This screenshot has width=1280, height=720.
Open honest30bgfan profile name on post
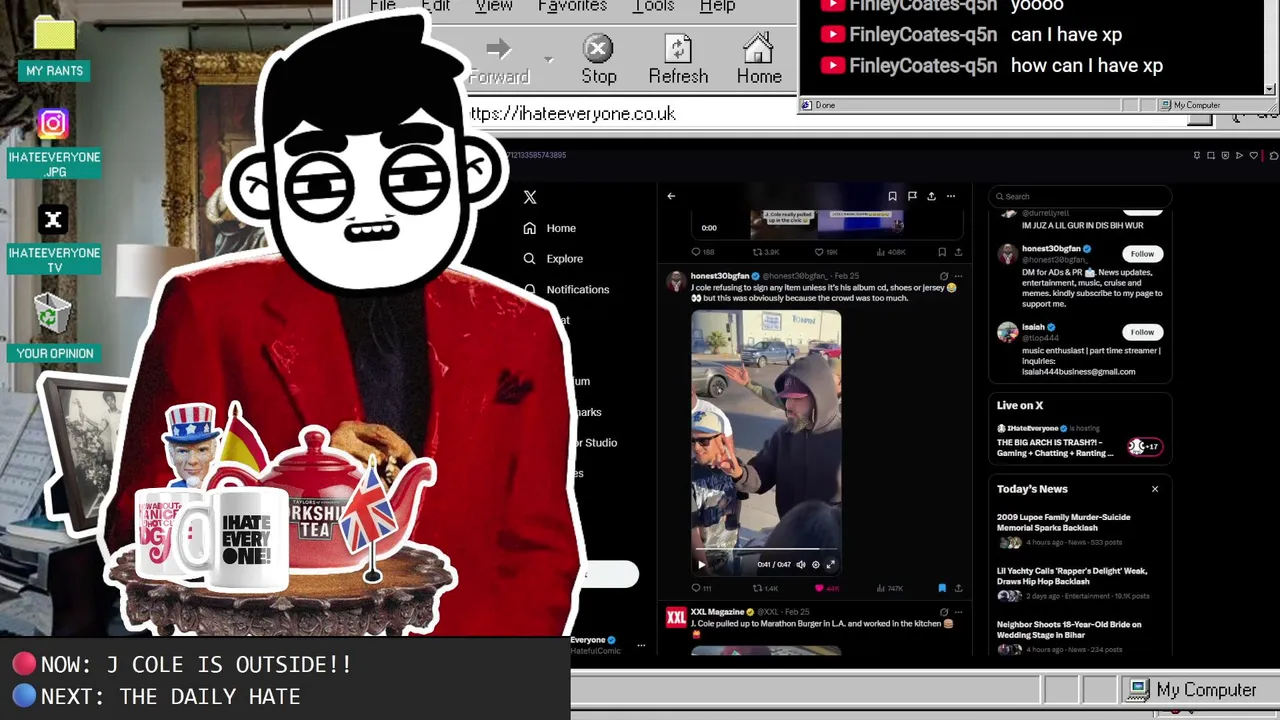pyautogui.click(x=719, y=276)
